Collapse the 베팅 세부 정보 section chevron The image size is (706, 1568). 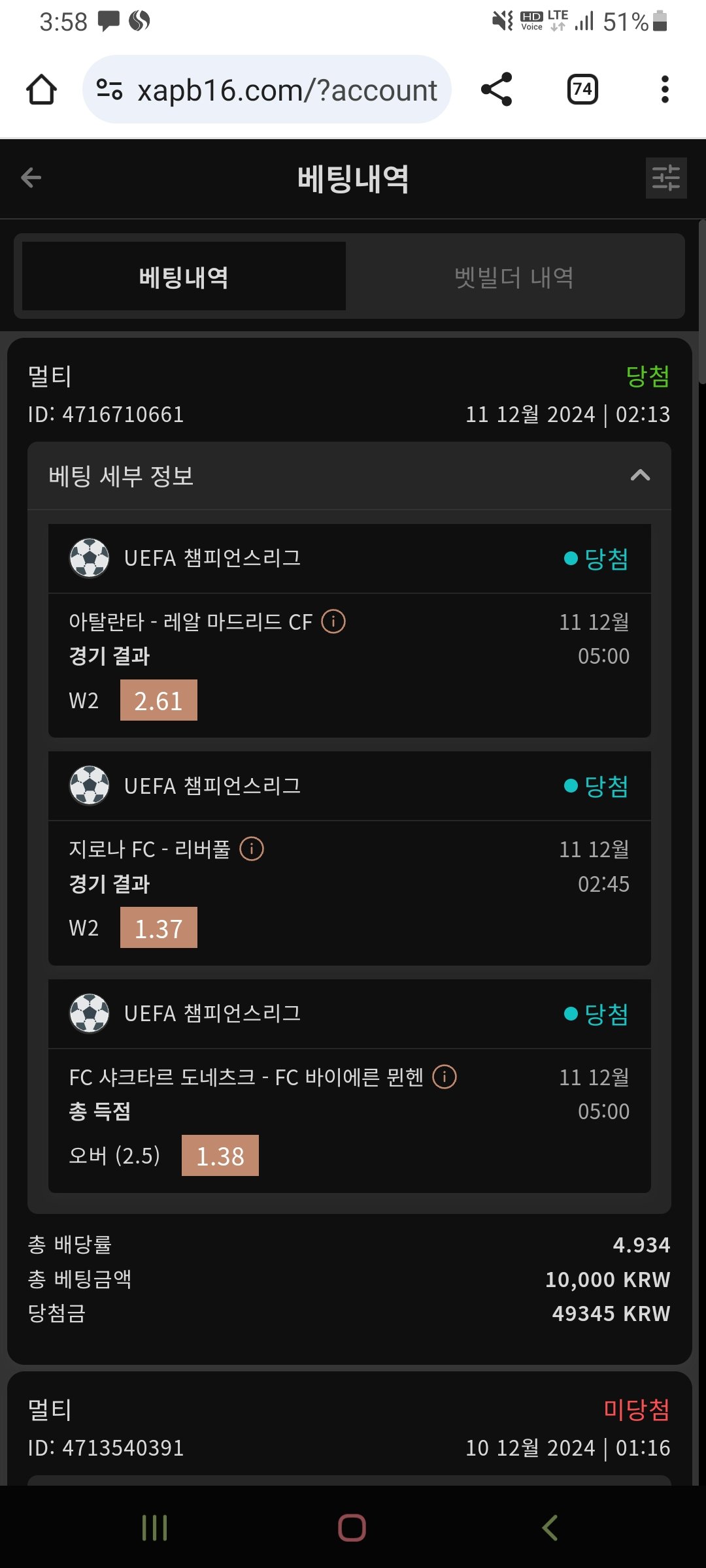pyautogui.click(x=640, y=476)
